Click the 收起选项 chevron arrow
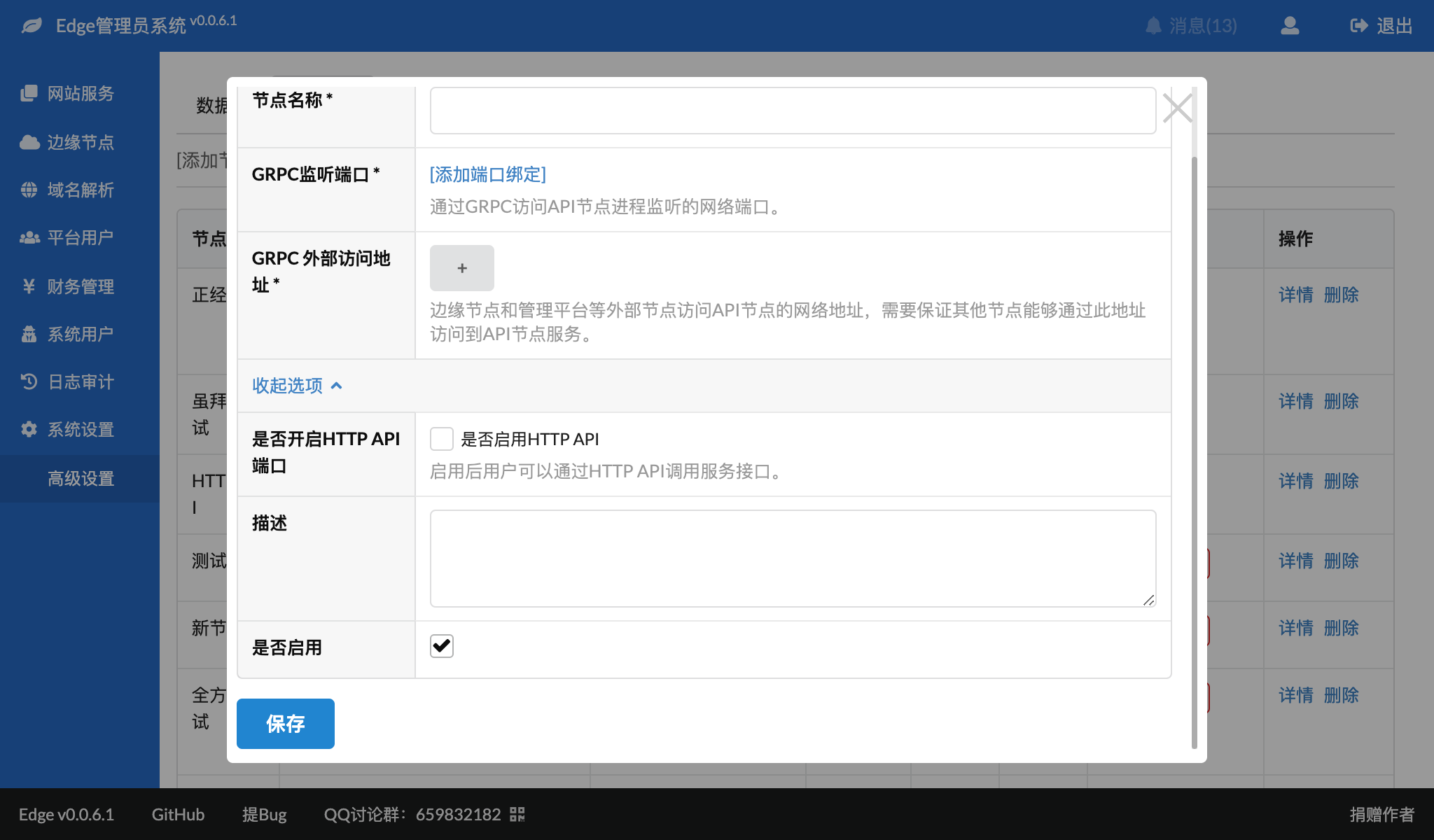This screenshot has width=1434, height=840. pyautogui.click(x=336, y=386)
